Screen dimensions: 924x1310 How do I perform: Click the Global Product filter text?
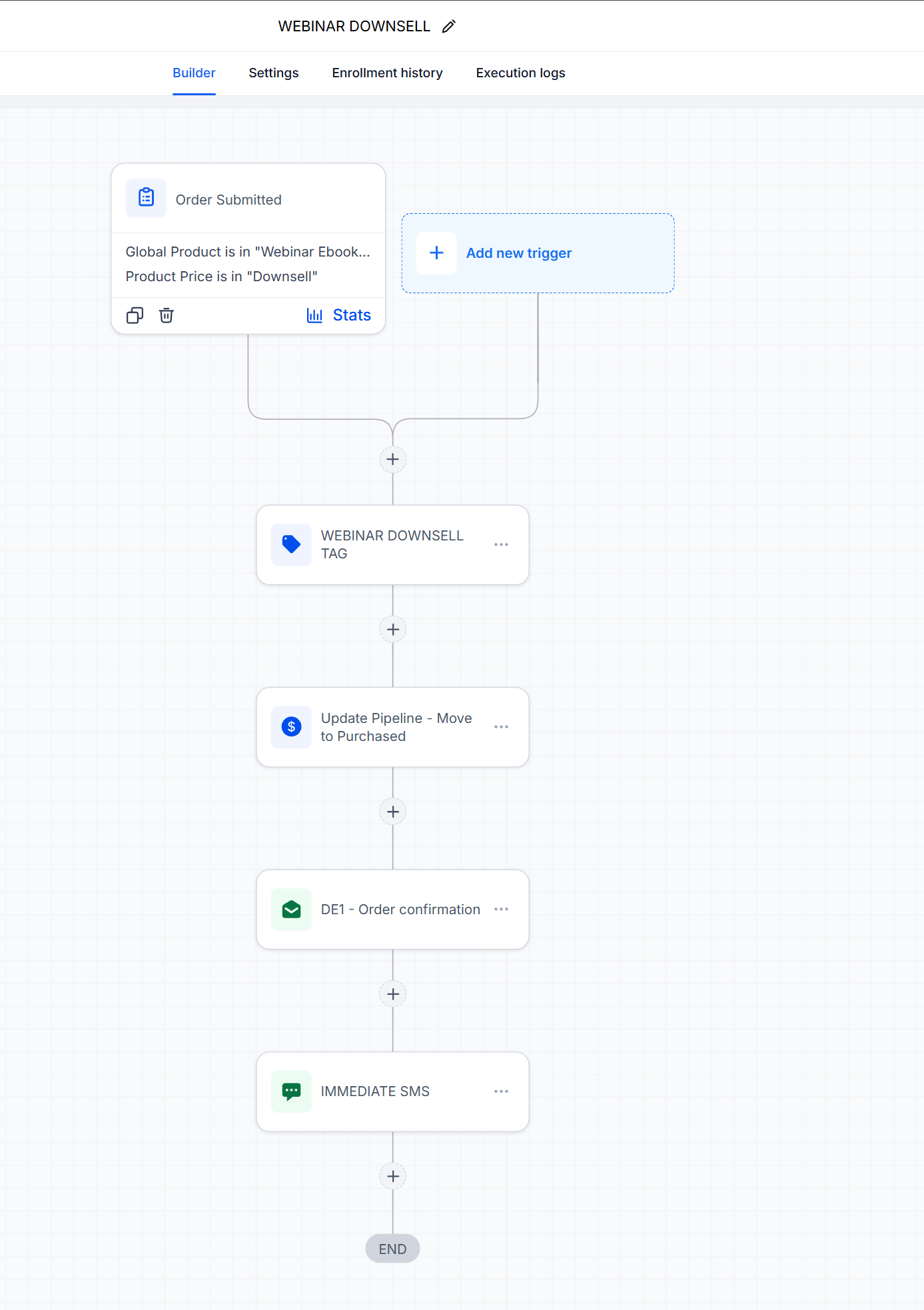tap(248, 252)
